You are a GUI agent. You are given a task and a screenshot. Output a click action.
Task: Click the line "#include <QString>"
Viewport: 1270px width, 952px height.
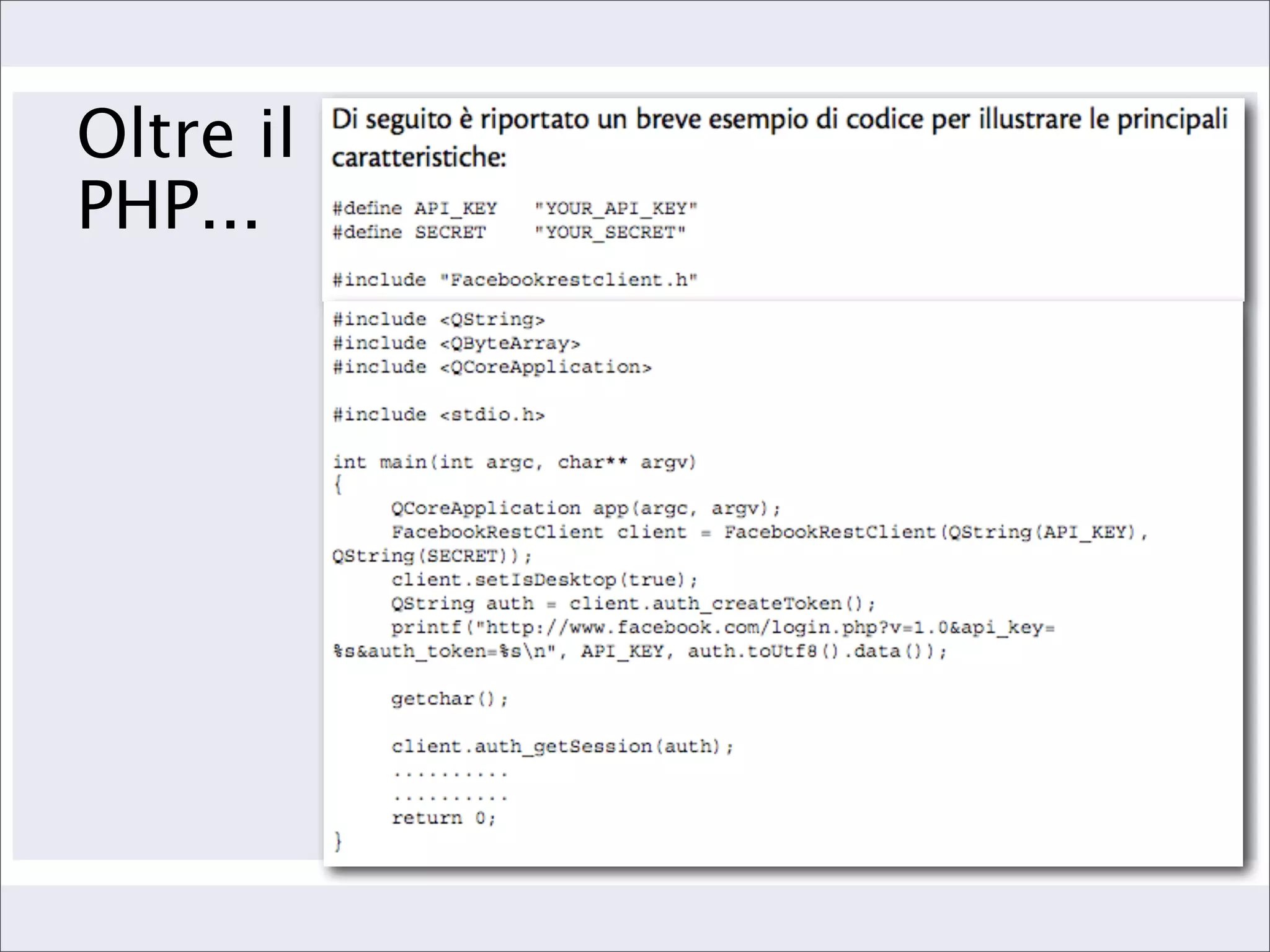pos(438,319)
